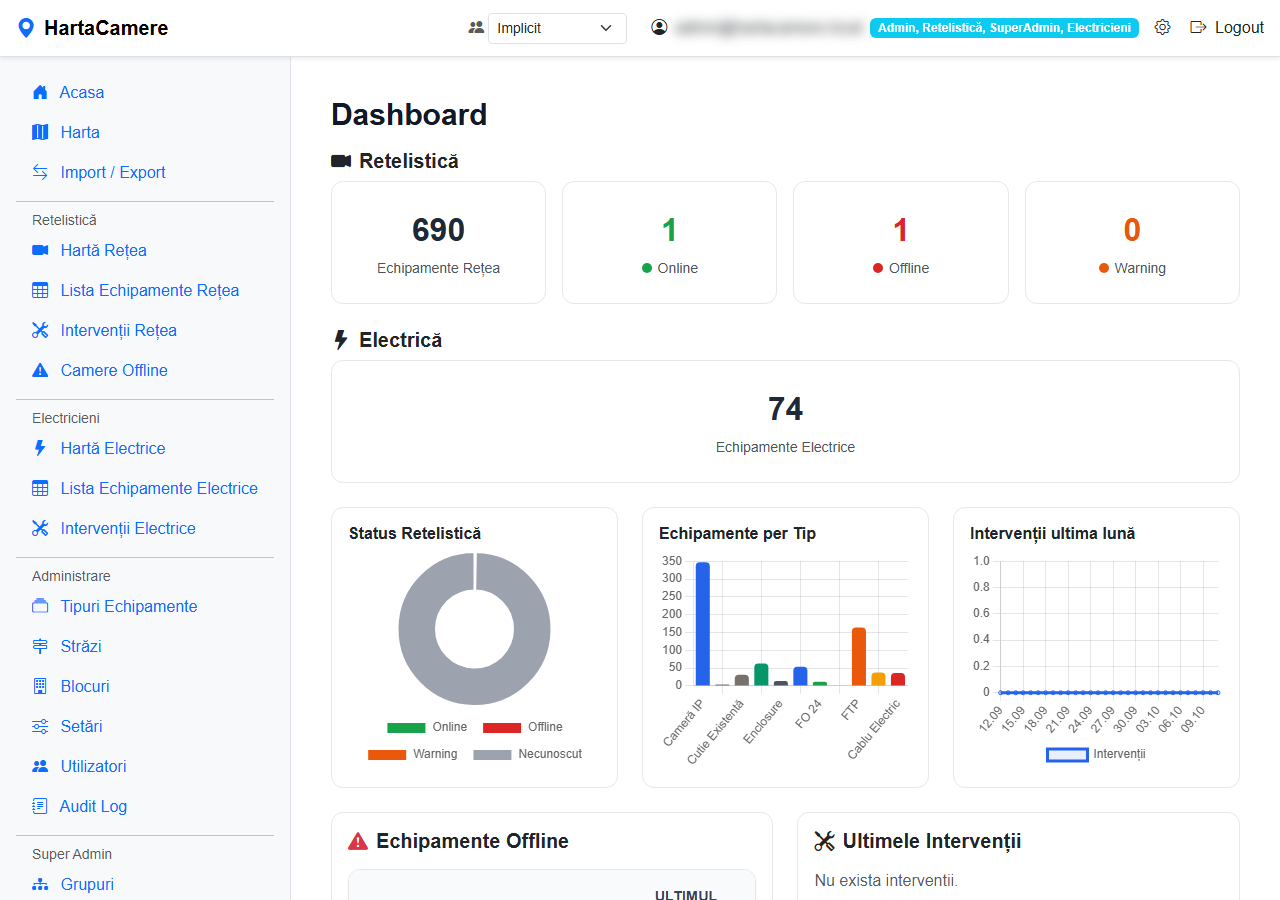This screenshot has width=1280, height=900.
Task: Click the gray donut chart ring
Action: click(x=418, y=630)
